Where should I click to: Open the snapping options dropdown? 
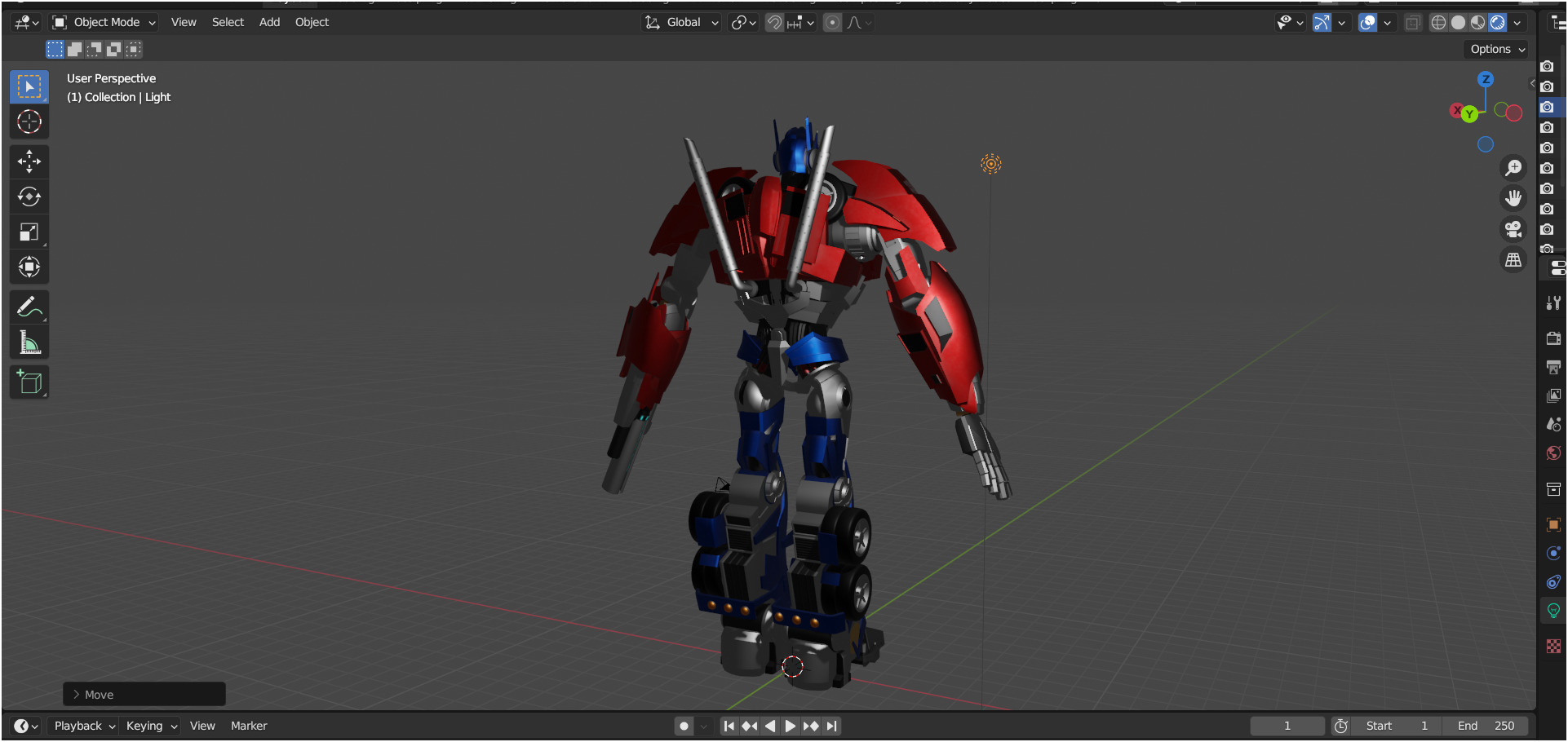click(x=801, y=23)
